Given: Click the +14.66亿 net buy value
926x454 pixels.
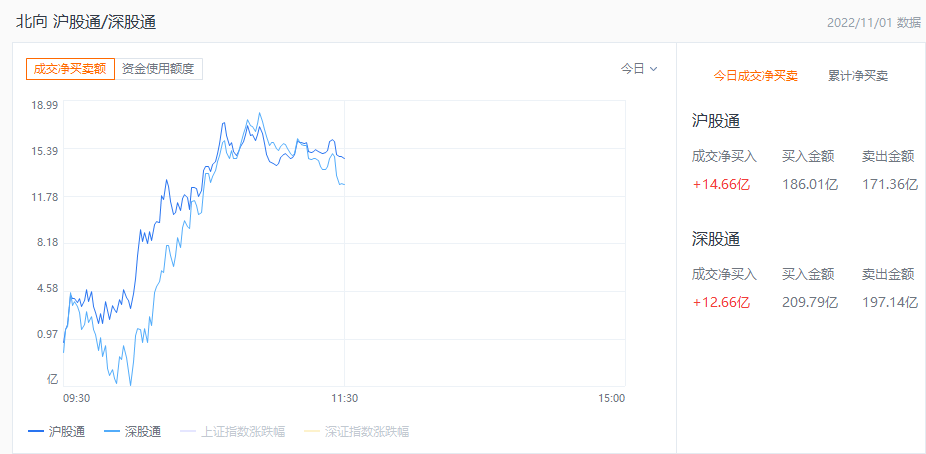Looking at the screenshot, I should pos(720,184).
